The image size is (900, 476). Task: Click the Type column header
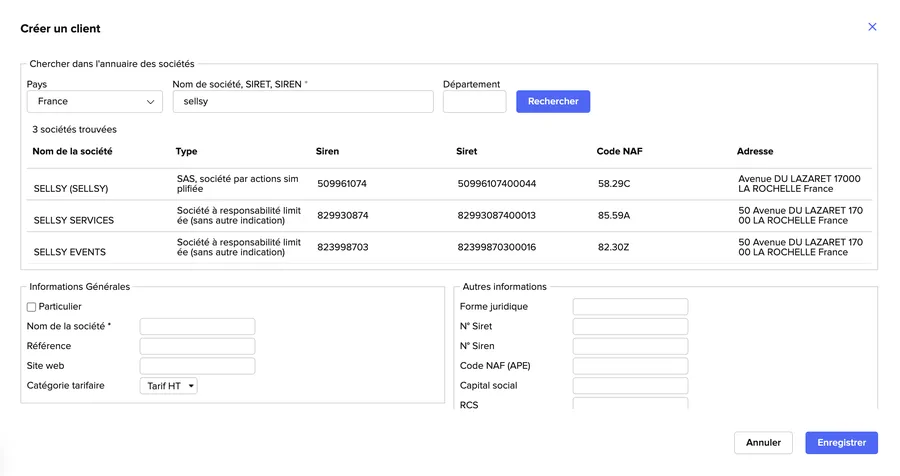[187, 152]
